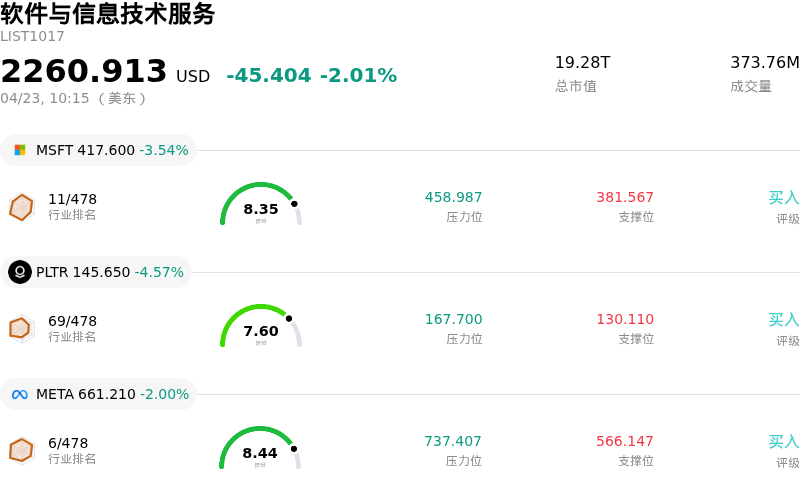Click the PLTR 7.60 score gauge
Viewport: 800px width, 488px height.
point(261,327)
